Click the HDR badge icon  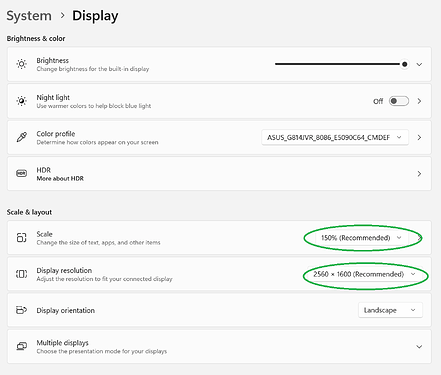[22, 173]
